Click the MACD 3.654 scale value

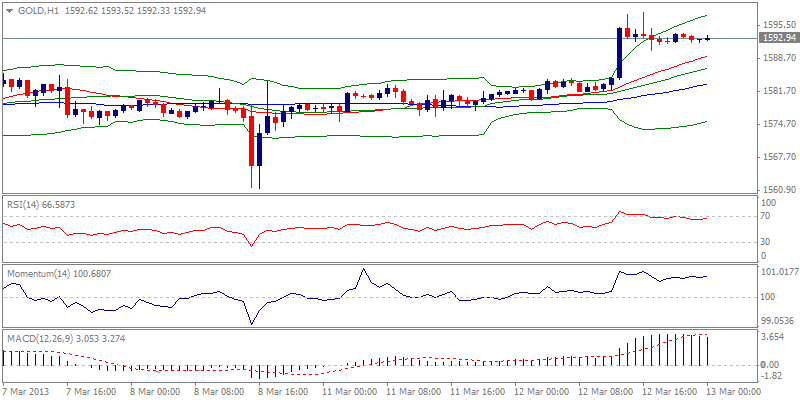[772, 338]
